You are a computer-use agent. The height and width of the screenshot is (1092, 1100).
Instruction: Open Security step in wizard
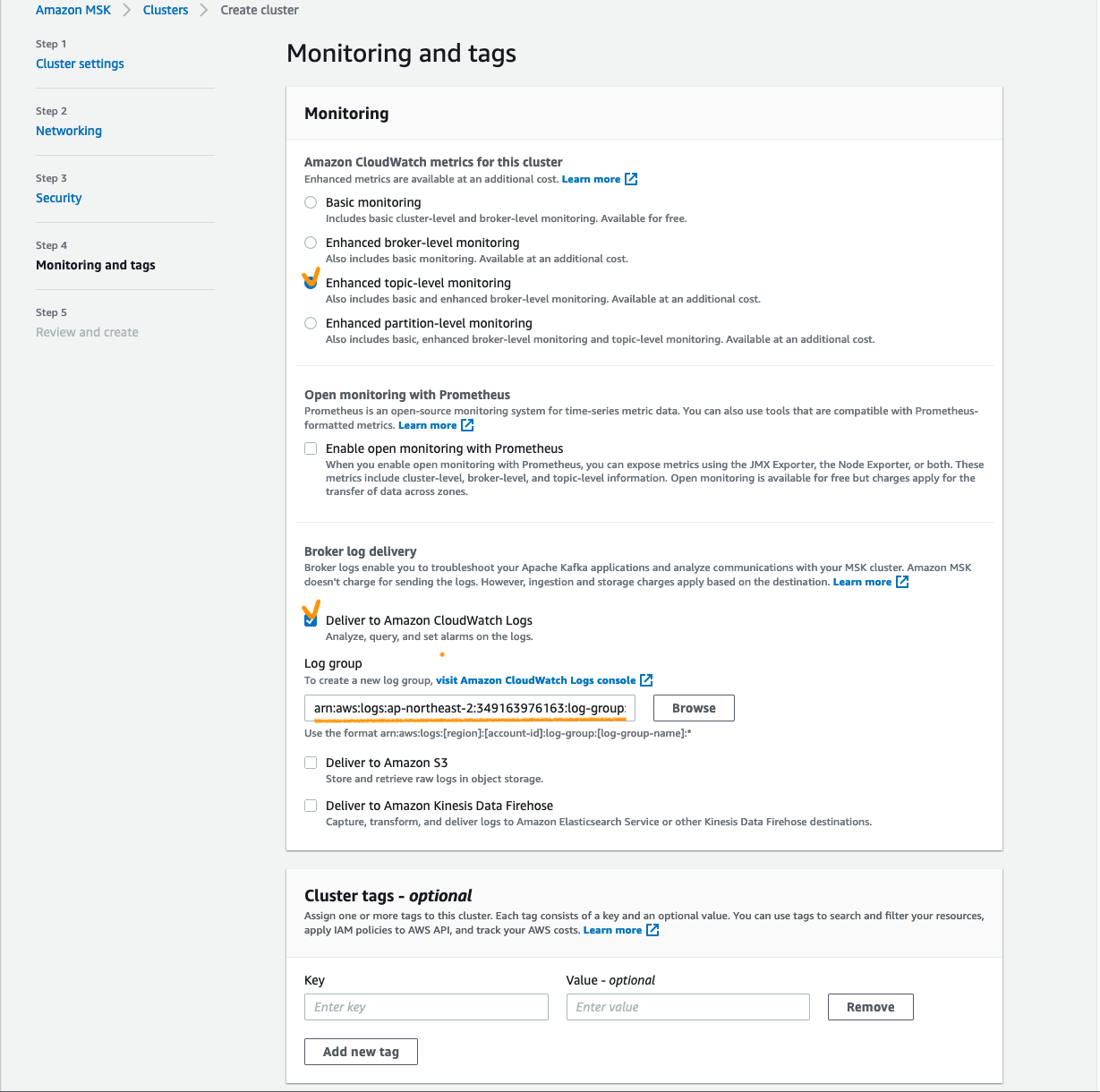click(58, 198)
